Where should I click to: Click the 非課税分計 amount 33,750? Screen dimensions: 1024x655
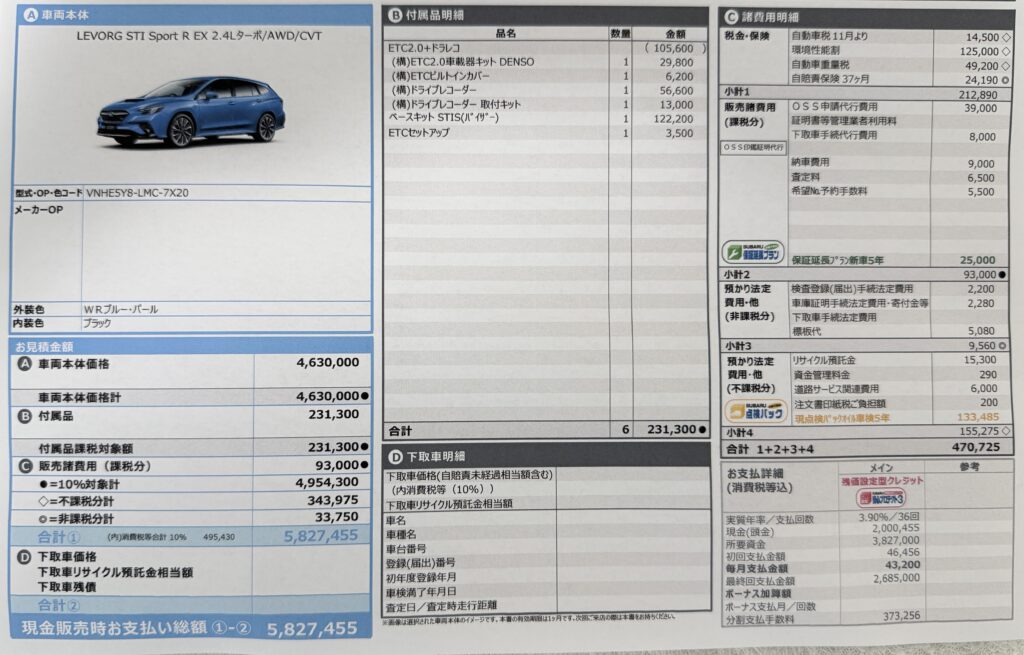336,517
